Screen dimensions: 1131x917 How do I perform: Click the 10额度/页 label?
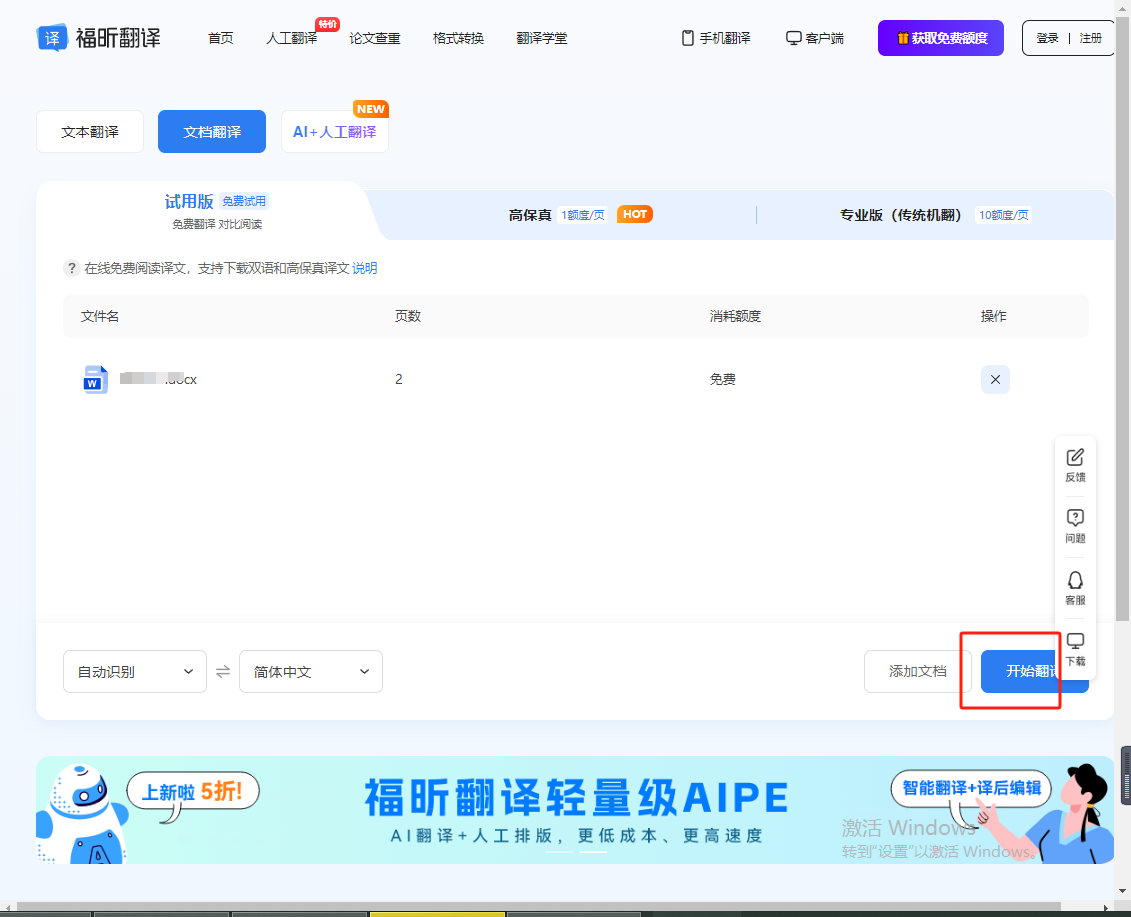coord(1003,215)
